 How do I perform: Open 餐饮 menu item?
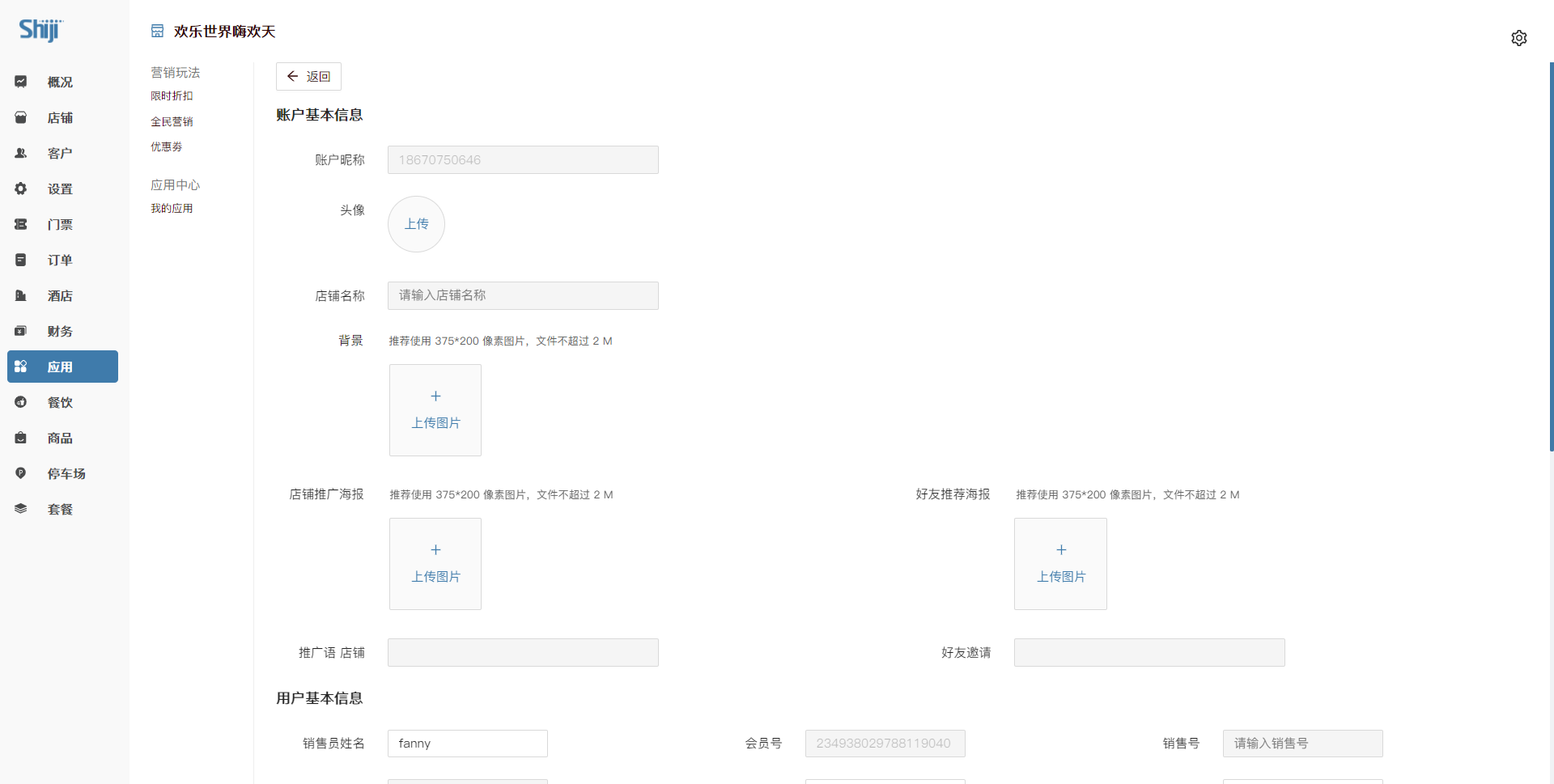point(62,402)
